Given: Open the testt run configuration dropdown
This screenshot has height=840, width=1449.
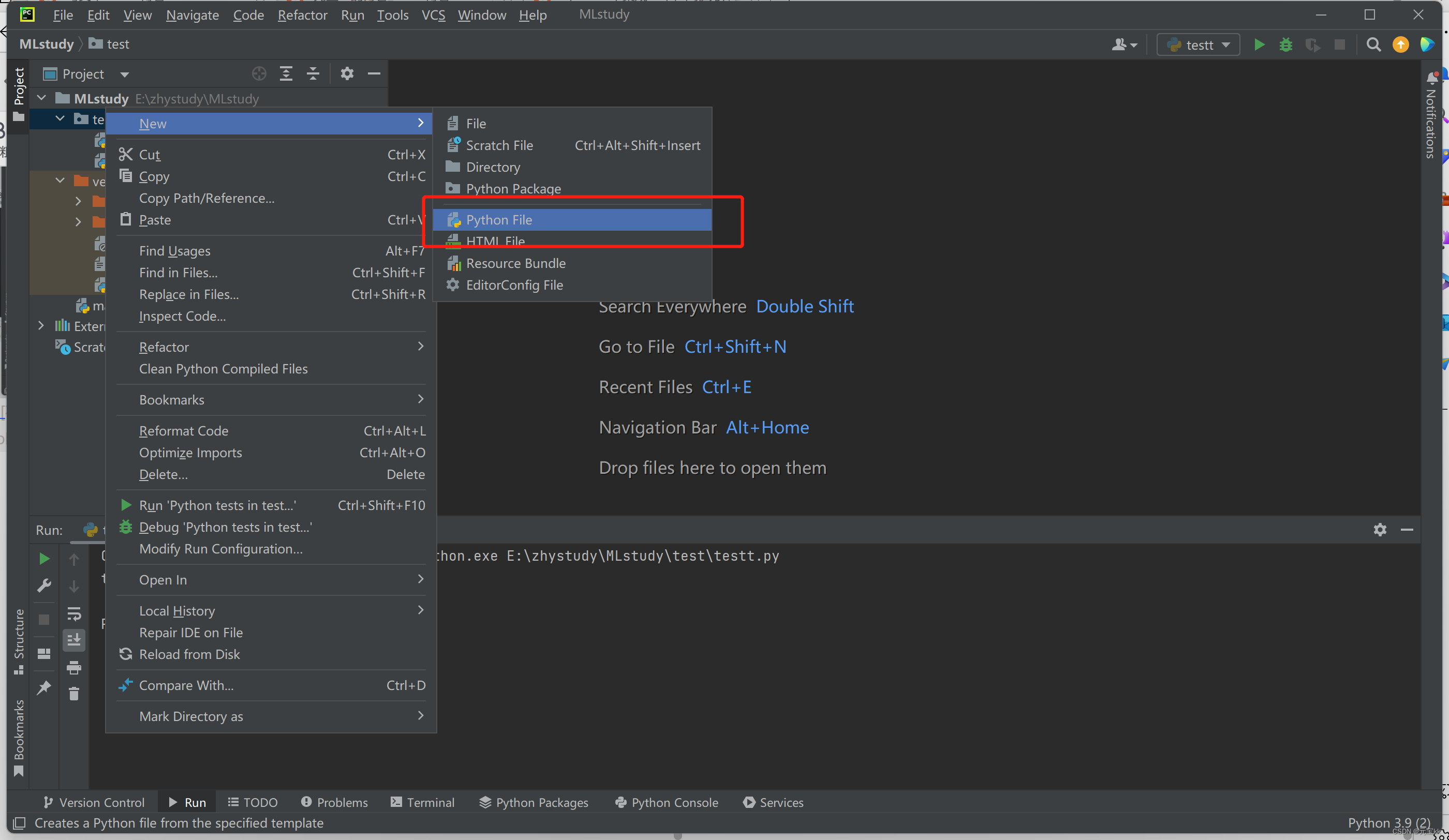Looking at the screenshot, I should (x=1199, y=45).
